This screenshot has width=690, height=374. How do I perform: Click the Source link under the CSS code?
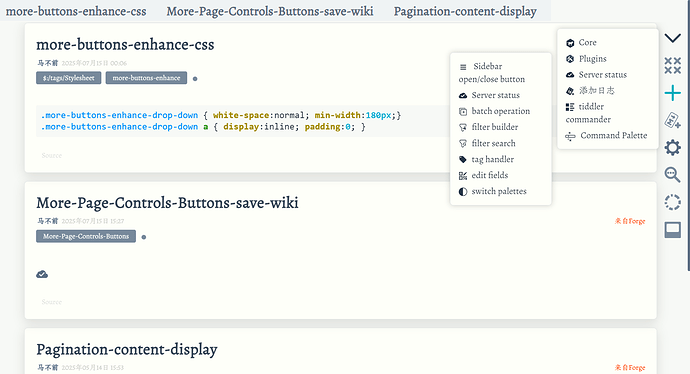pos(51,155)
